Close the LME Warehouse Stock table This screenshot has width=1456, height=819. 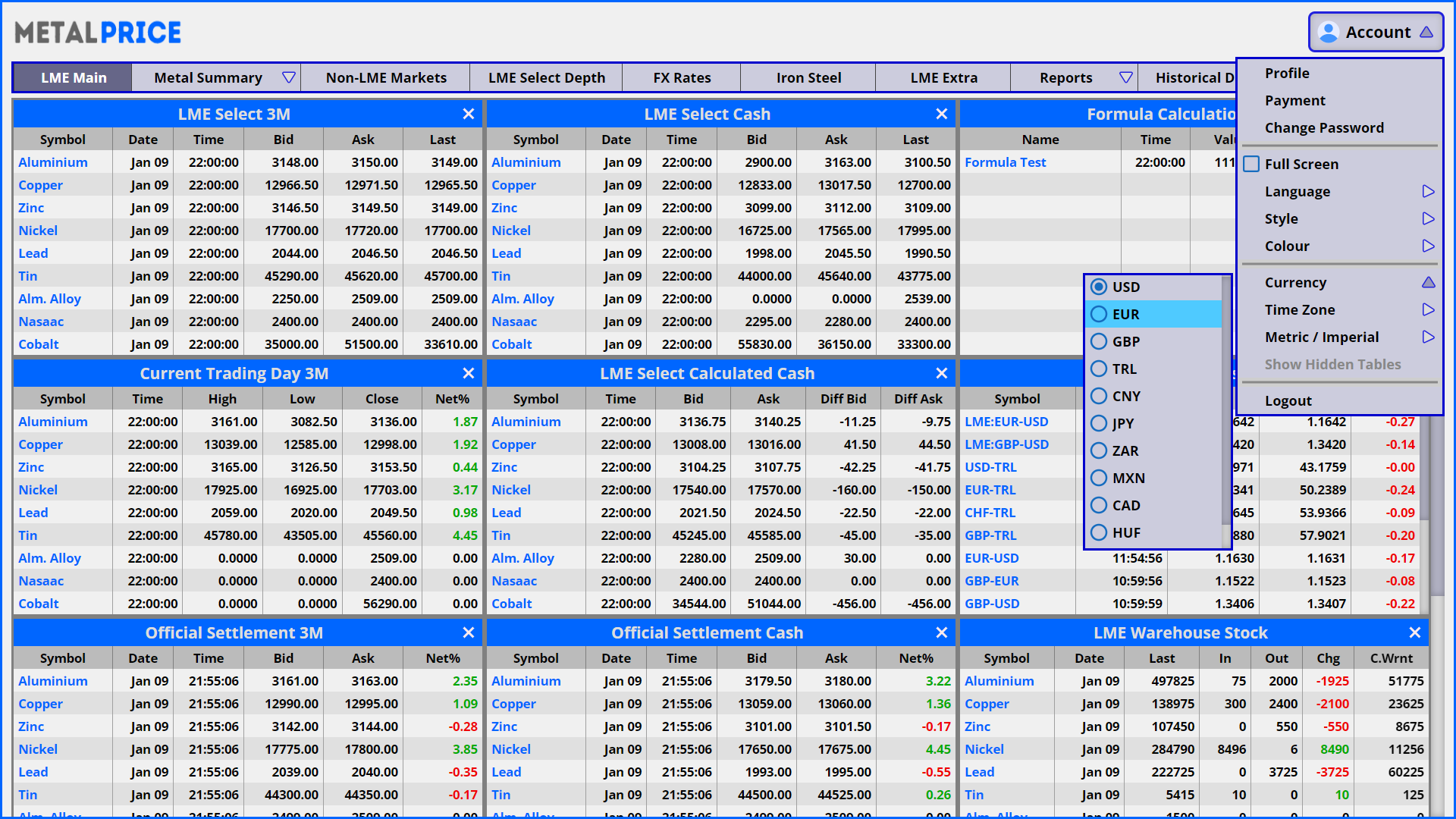click(1414, 632)
